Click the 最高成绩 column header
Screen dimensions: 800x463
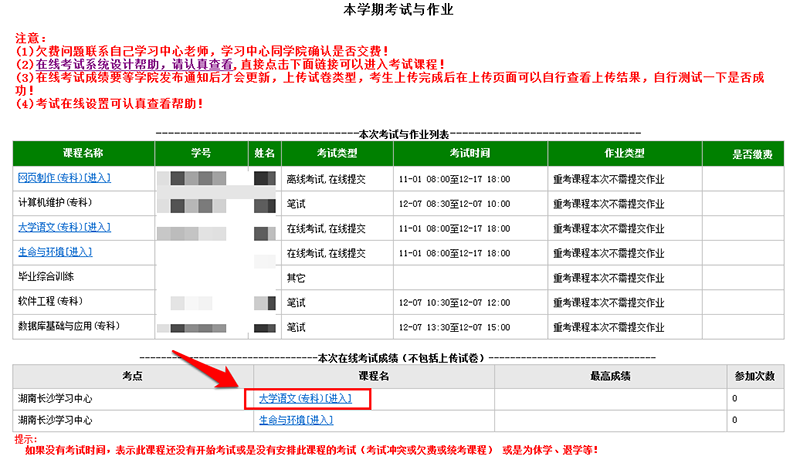tap(610, 374)
